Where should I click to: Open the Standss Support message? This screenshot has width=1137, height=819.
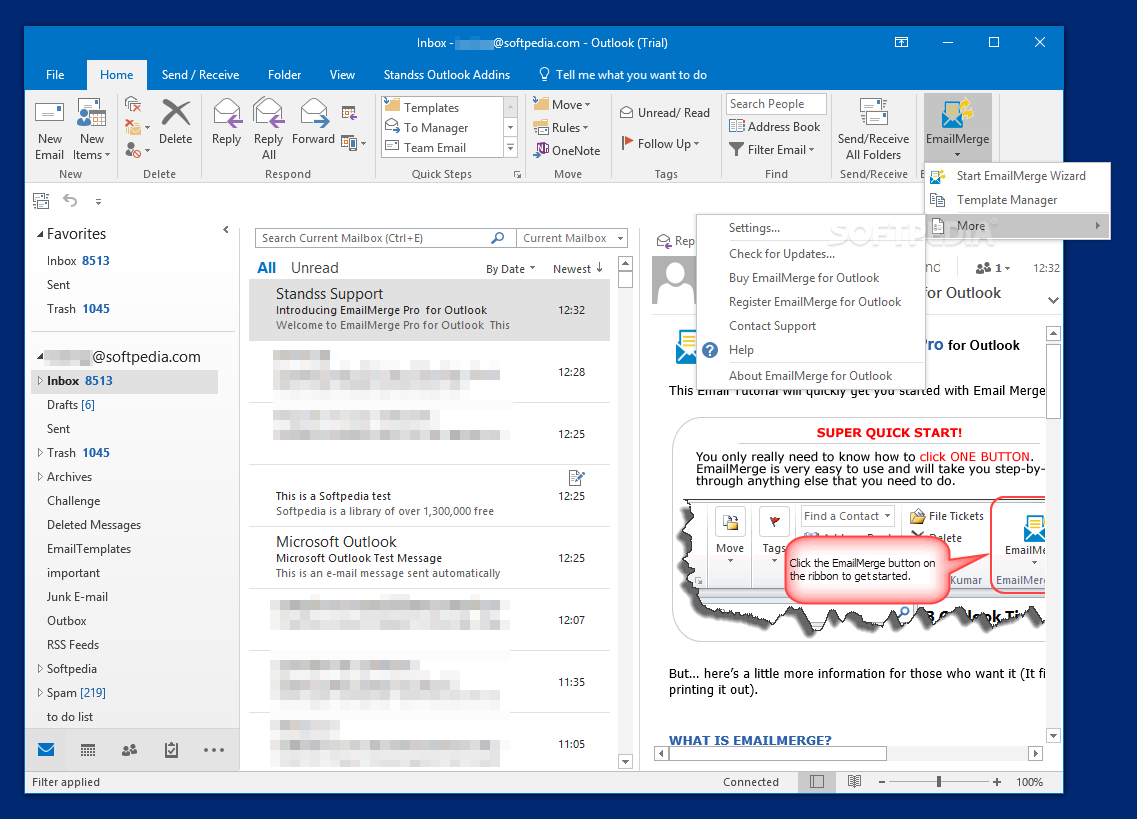coord(429,310)
